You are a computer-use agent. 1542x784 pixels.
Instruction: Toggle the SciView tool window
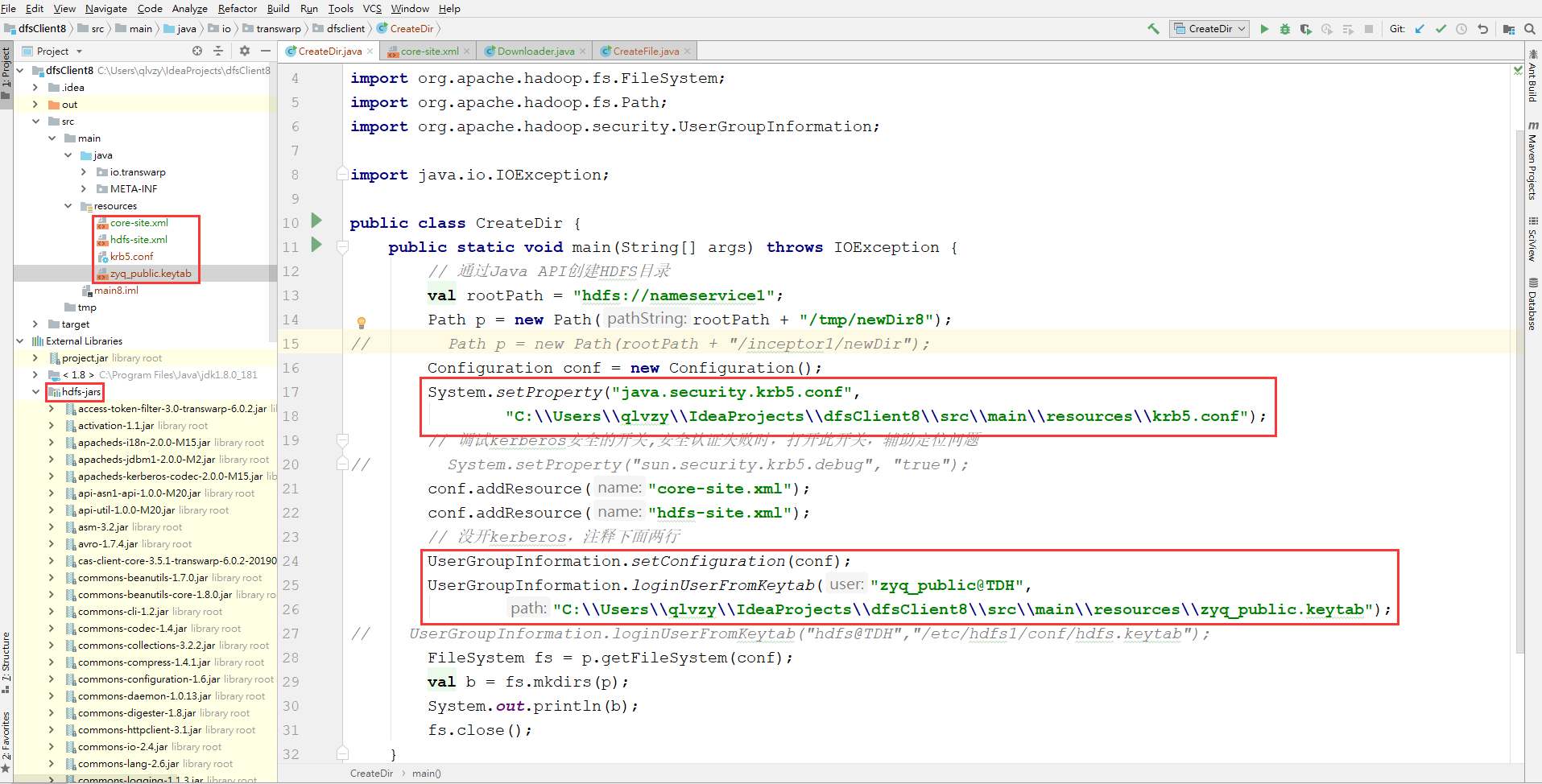pos(1533,239)
